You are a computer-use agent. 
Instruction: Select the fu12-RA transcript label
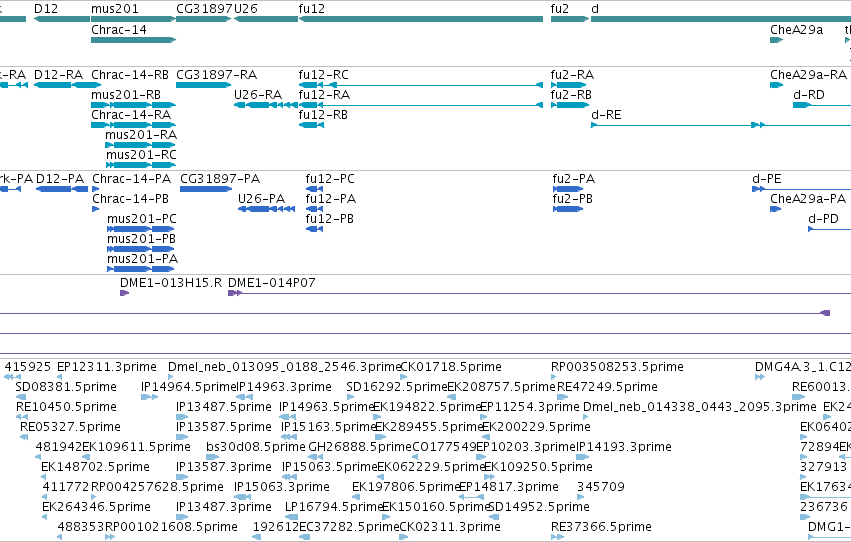(x=324, y=95)
